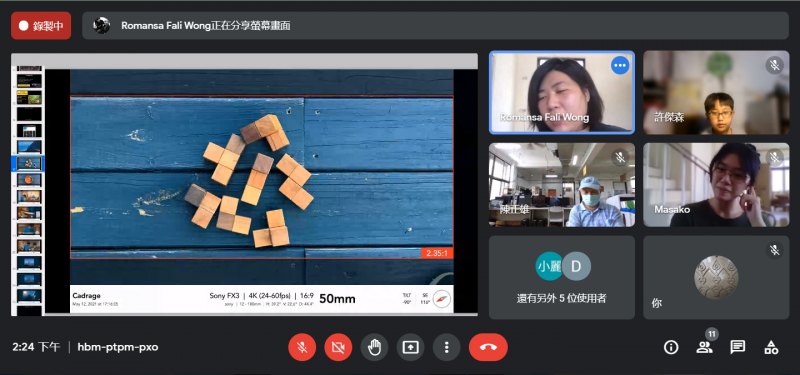Viewport: 800px width, 375px height.
Task: Open the meeting details info icon
Action: point(670,347)
